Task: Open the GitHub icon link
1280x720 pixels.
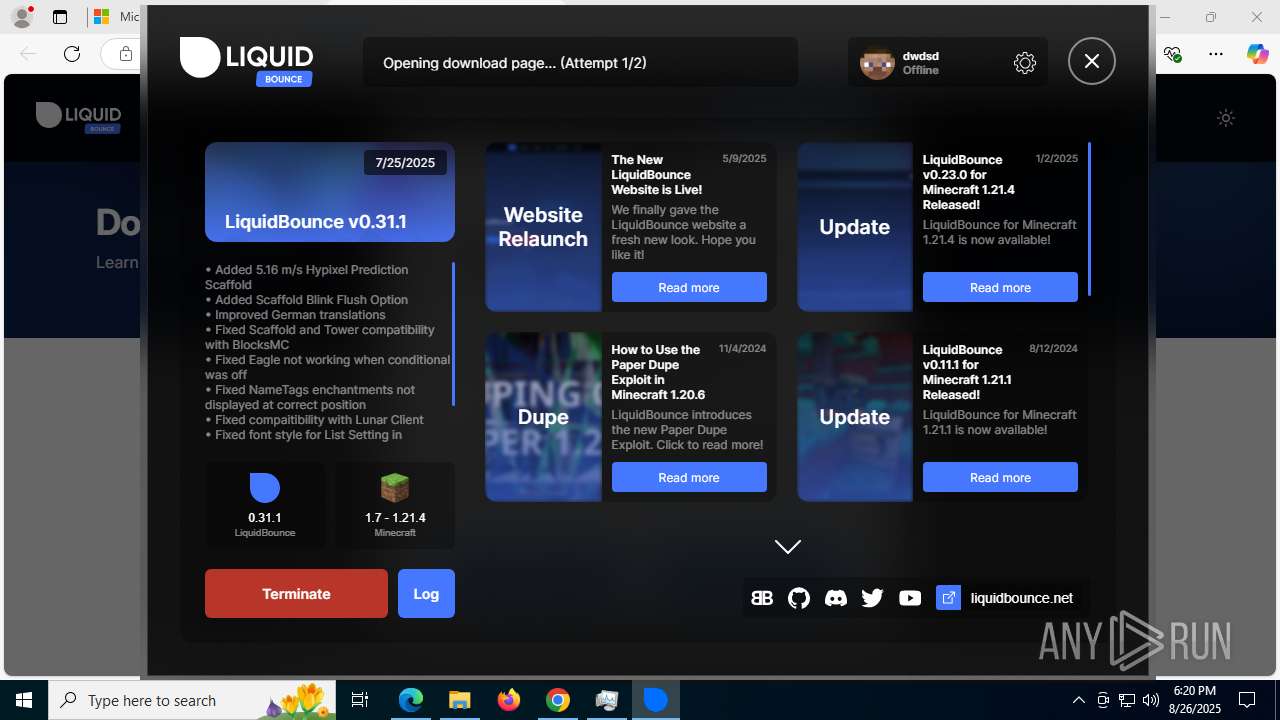Action: click(799, 598)
